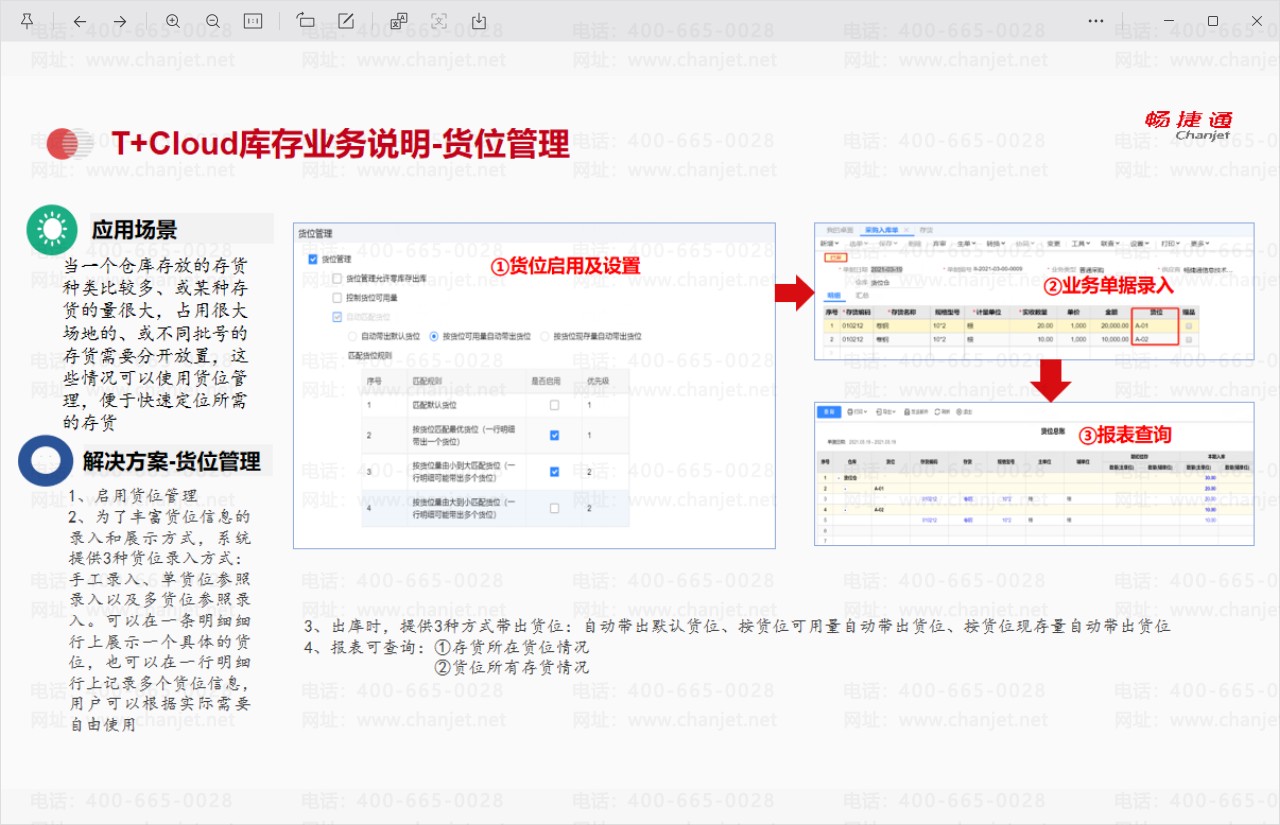Image resolution: width=1280 pixels, height=825 pixels.
Task: Select the 明细 tab
Action: point(832,296)
